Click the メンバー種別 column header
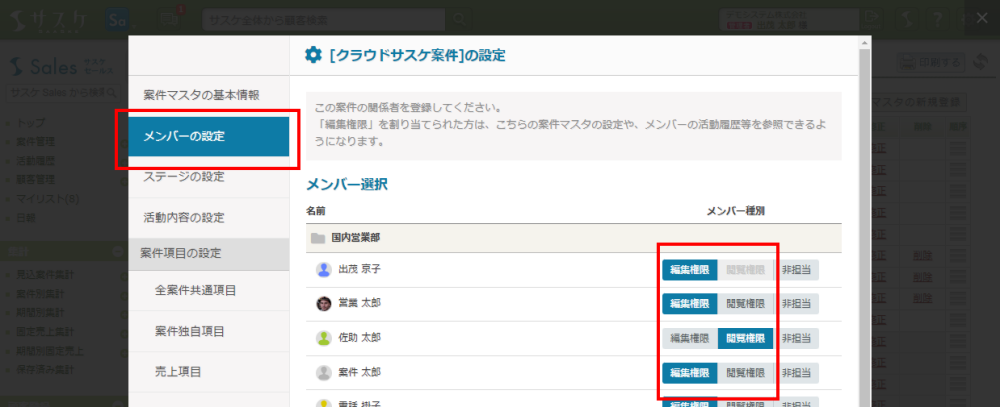 coord(735,211)
